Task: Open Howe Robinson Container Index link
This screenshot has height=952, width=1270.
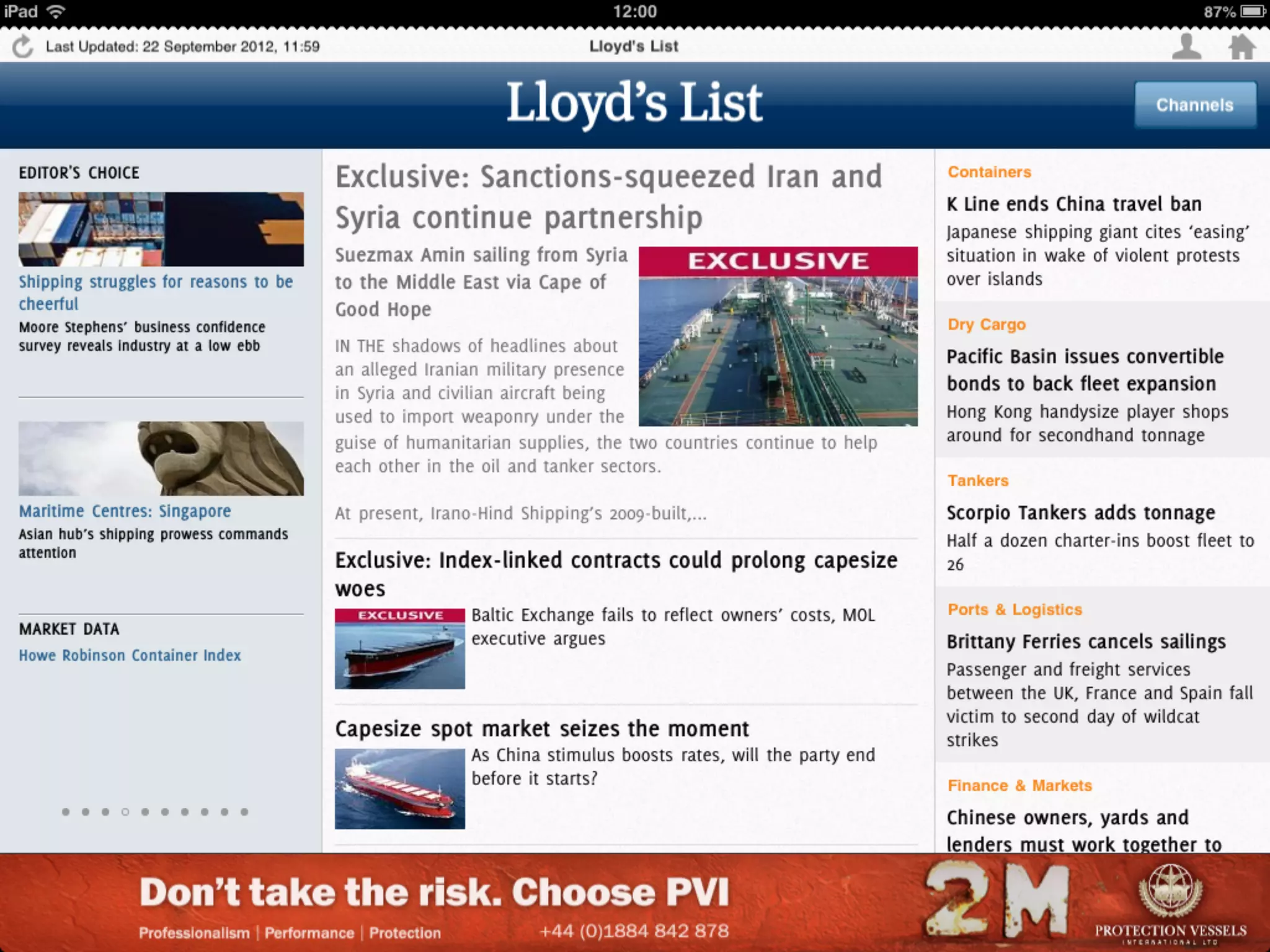Action: coord(130,655)
